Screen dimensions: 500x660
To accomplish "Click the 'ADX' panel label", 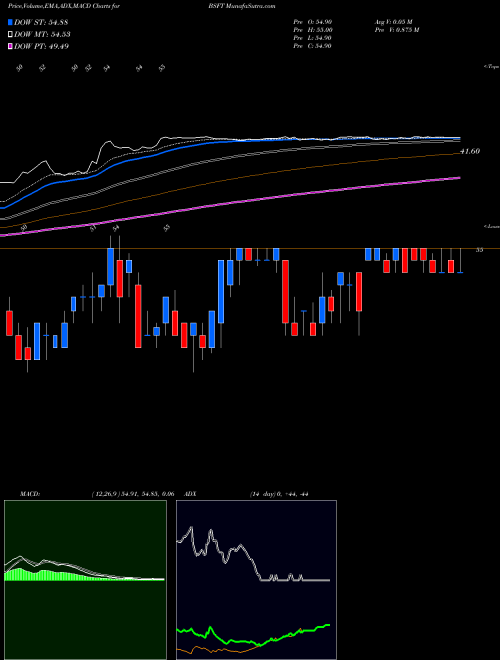I will point(191,494).
